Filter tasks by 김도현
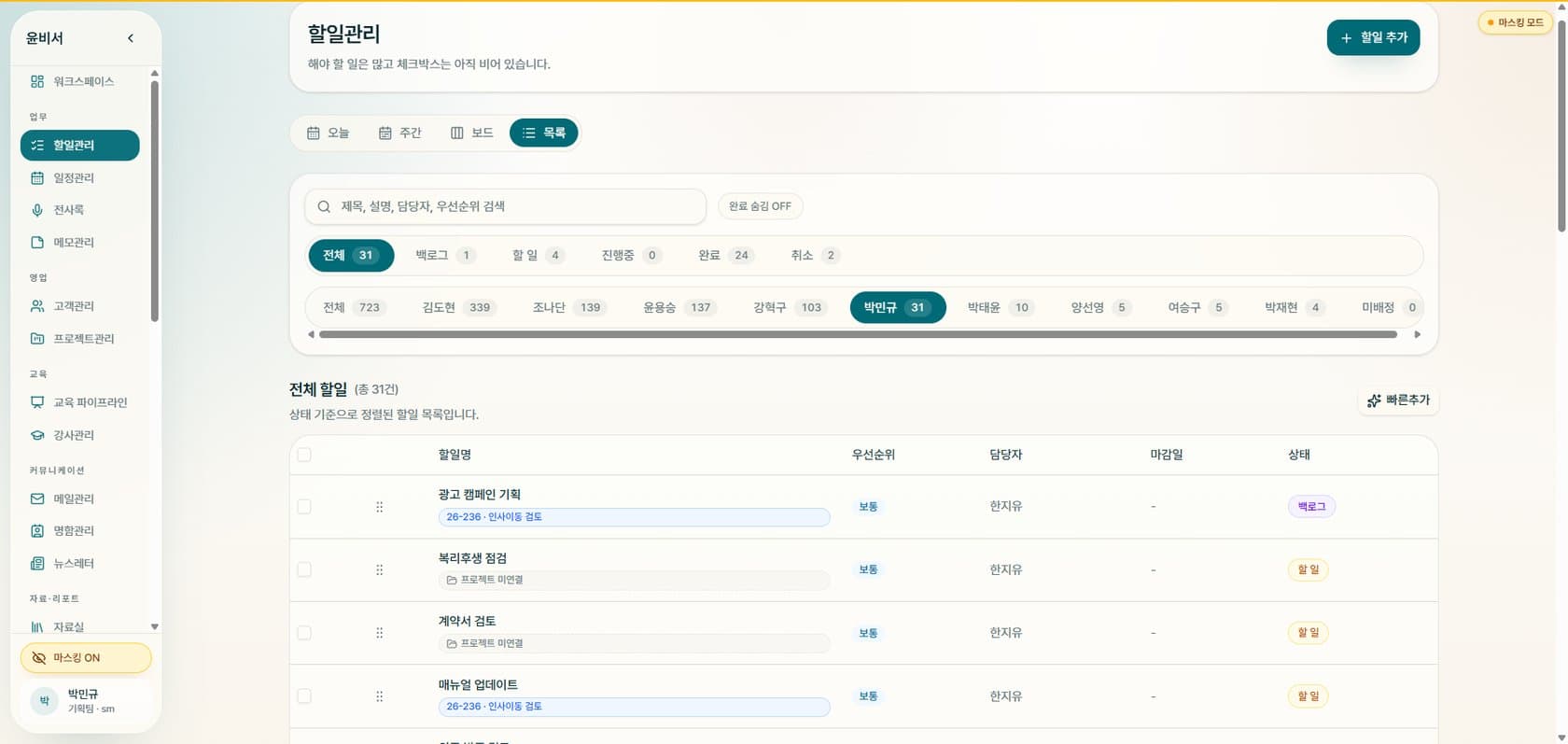 [x=457, y=307]
